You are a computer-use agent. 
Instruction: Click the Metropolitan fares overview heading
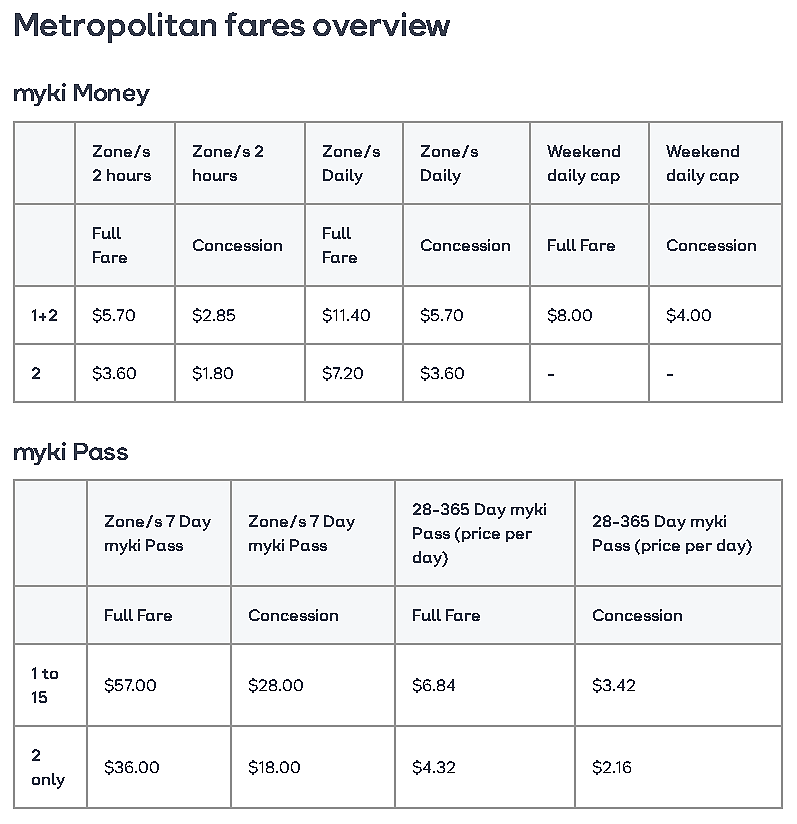coord(232,25)
